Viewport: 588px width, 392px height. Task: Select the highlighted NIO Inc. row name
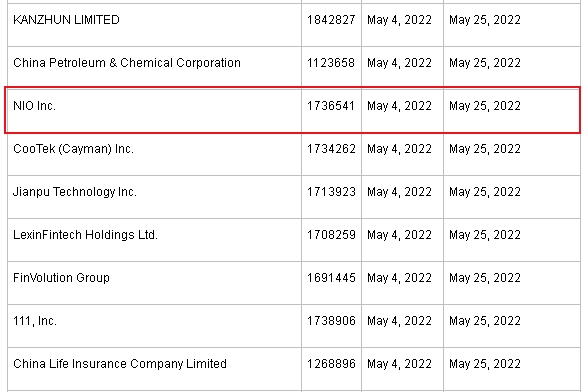click(34, 106)
